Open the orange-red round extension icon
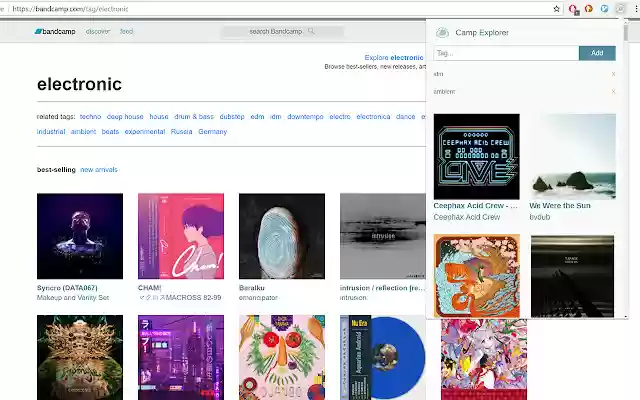640x400 pixels. [589, 9]
